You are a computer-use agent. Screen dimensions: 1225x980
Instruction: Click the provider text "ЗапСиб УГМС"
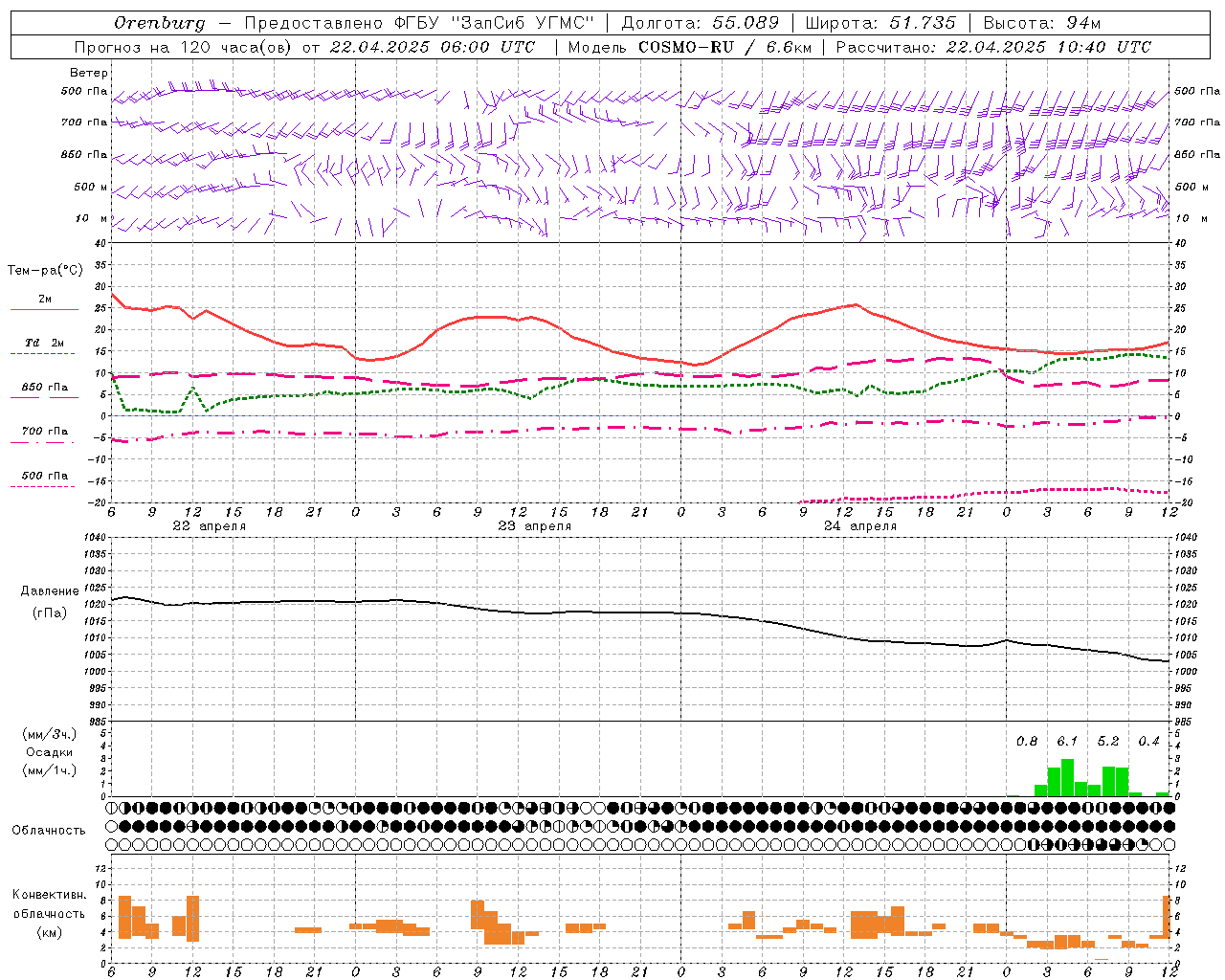click(x=524, y=23)
